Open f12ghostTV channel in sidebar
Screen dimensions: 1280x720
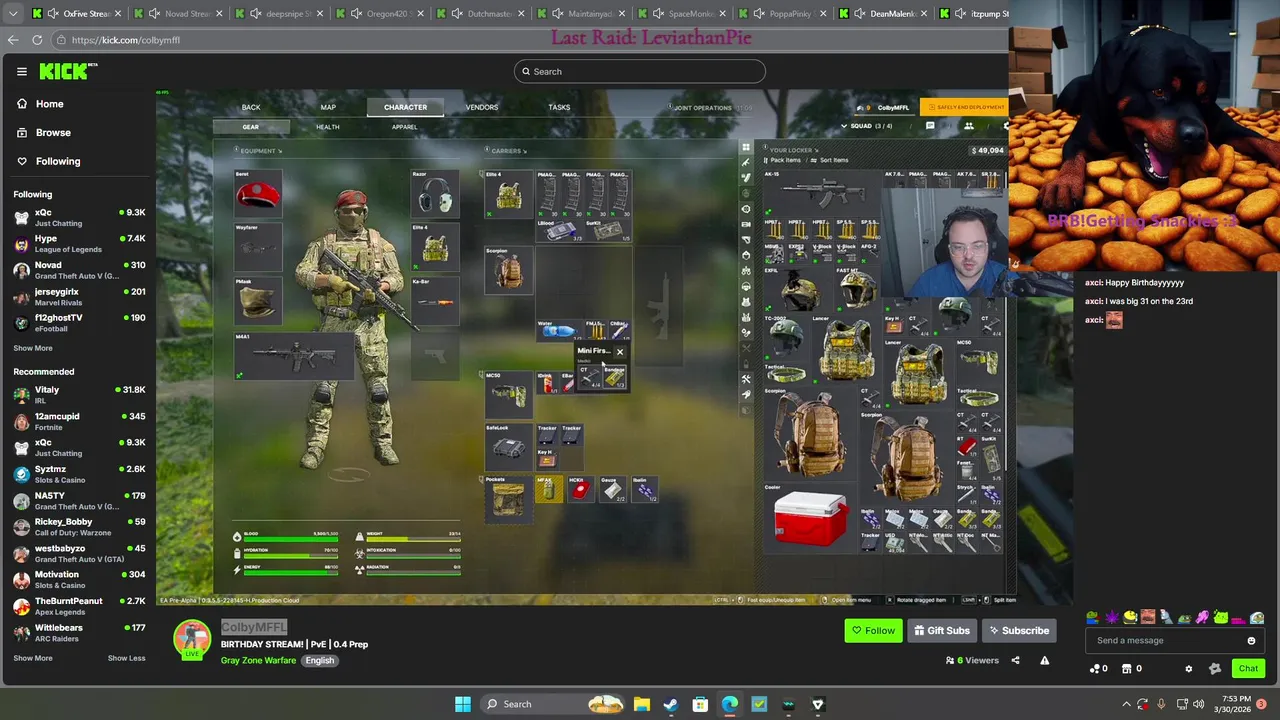79,322
